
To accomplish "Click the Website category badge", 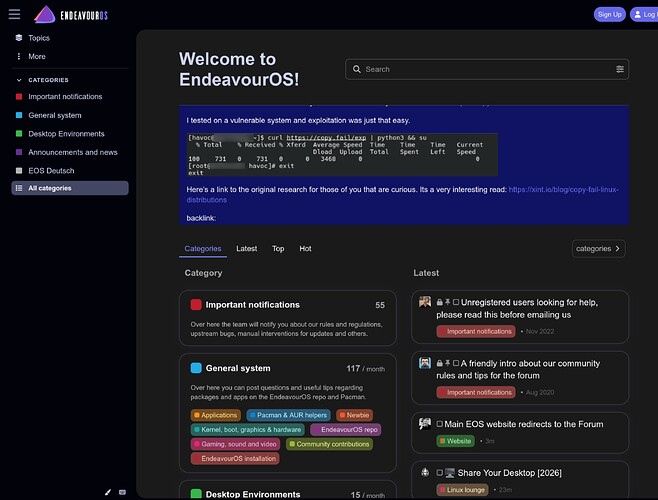I will (x=455, y=441).
